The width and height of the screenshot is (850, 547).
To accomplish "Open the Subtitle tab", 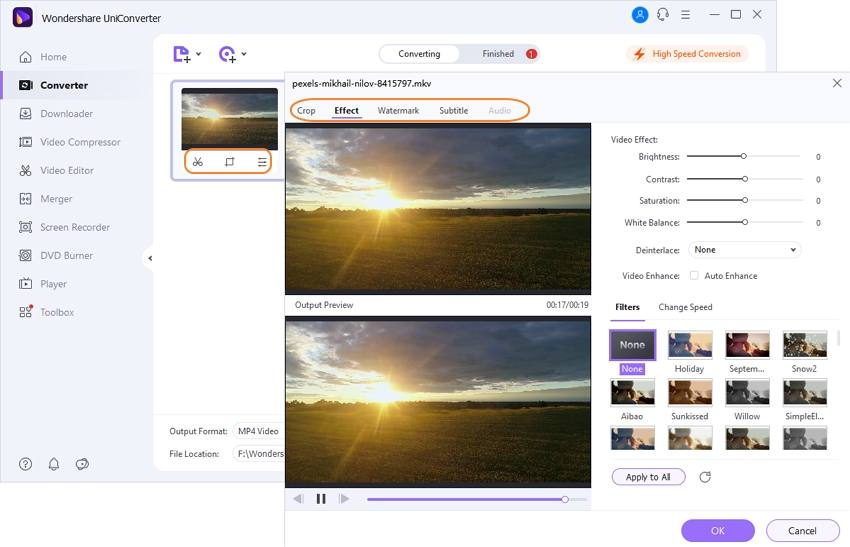I will coord(454,111).
